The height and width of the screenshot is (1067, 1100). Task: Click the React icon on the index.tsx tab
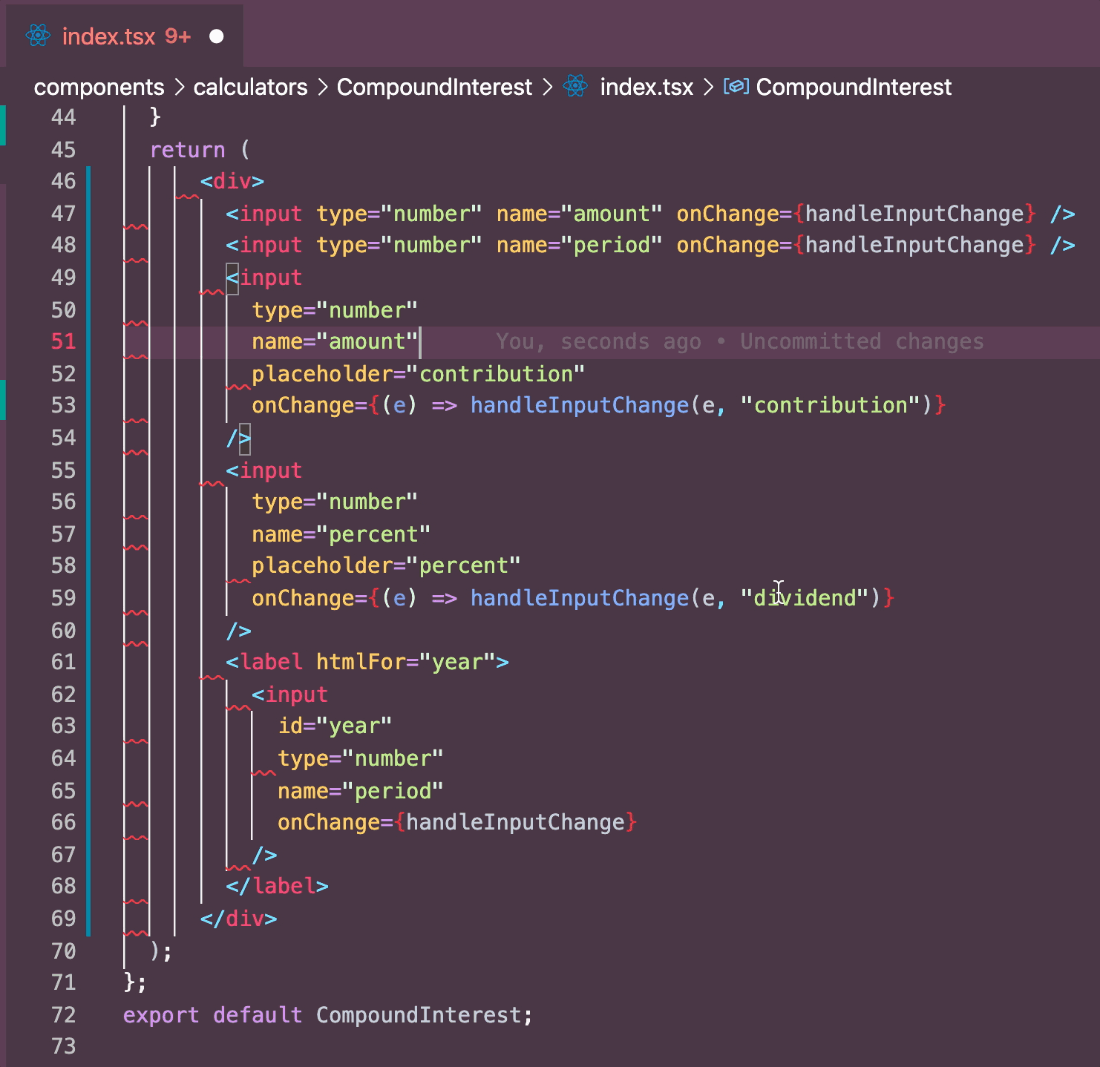[38, 36]
